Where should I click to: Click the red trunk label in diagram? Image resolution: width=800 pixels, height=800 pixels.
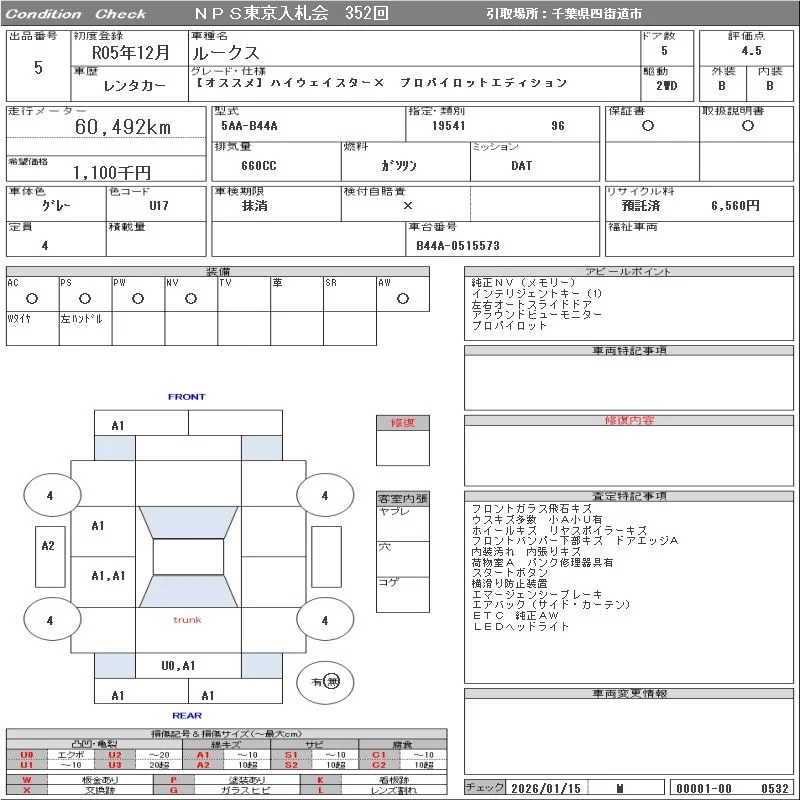click(x=187, y=620)
